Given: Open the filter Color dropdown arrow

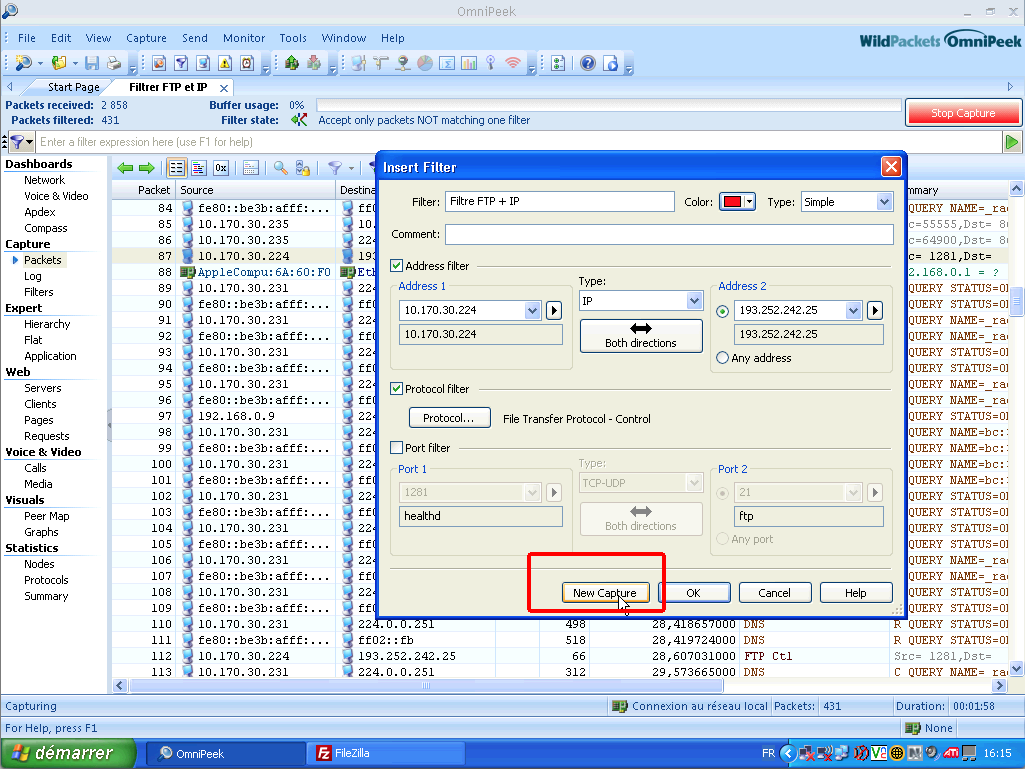Looking at the screenshot, I should 749,201.
